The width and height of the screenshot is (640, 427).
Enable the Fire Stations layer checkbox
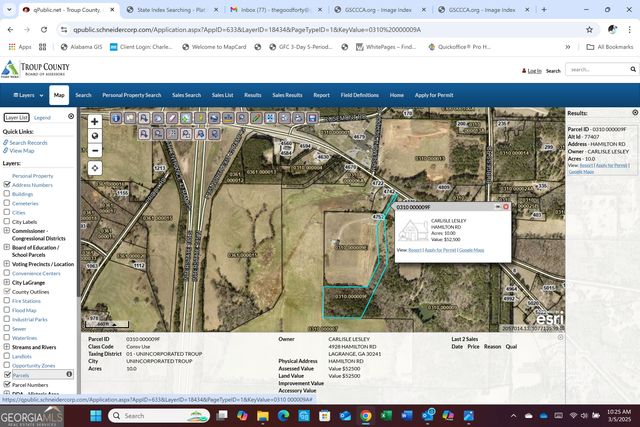pos(7,300)
